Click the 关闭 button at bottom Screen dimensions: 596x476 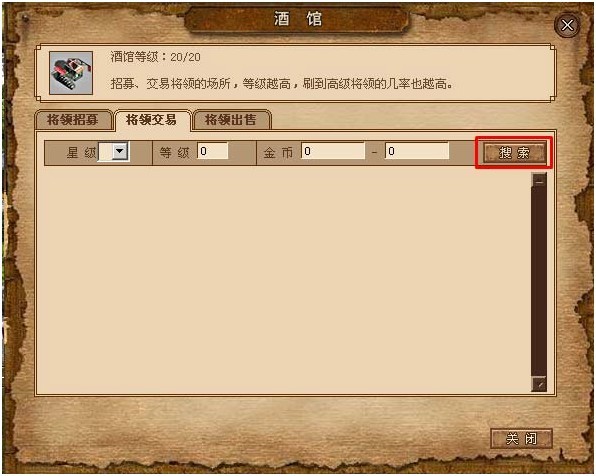tap(521, 438)
